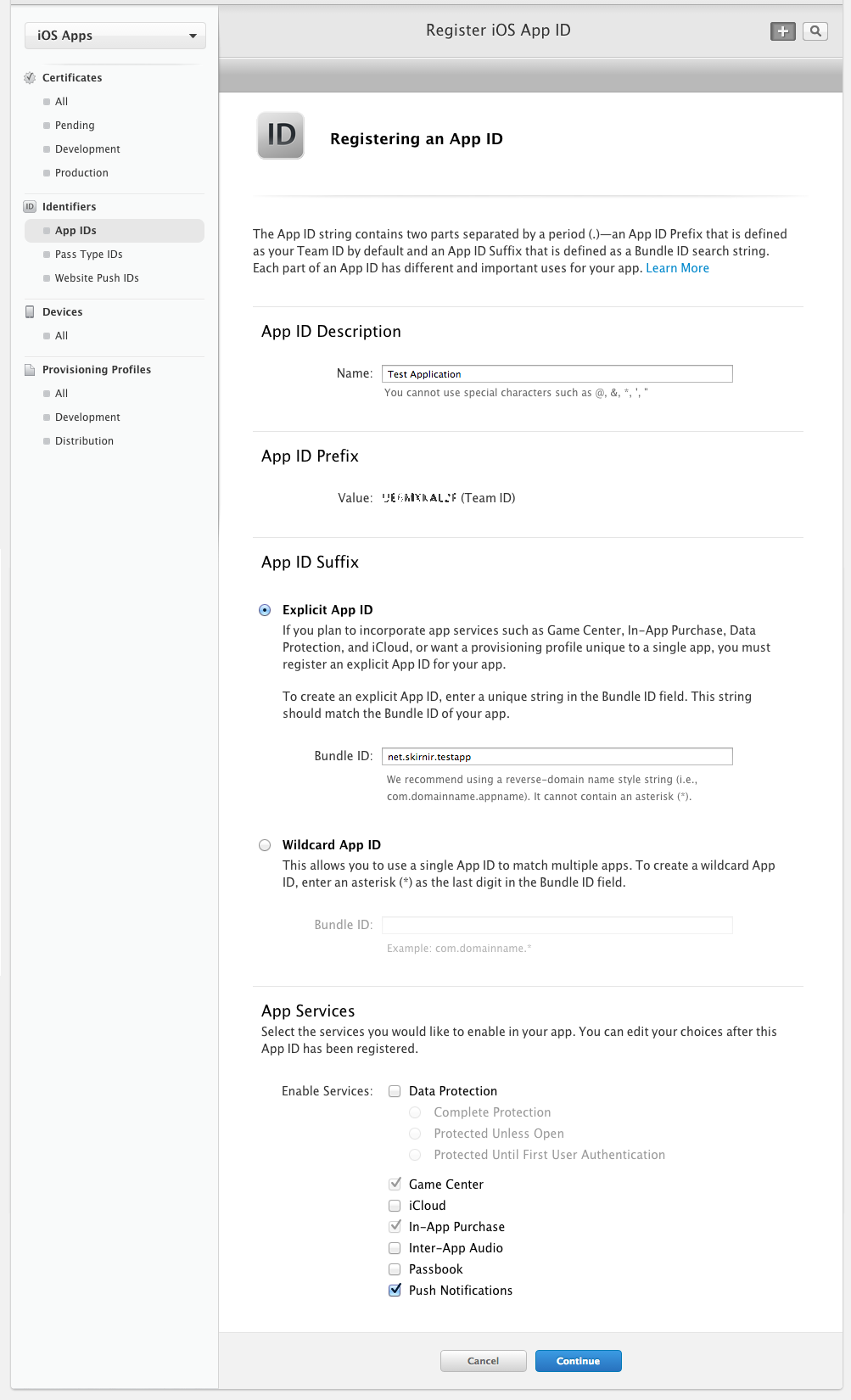Screen dimensions: 851x1400
Task: Click the search magnifier icon in header
Action: pos(815,31)
